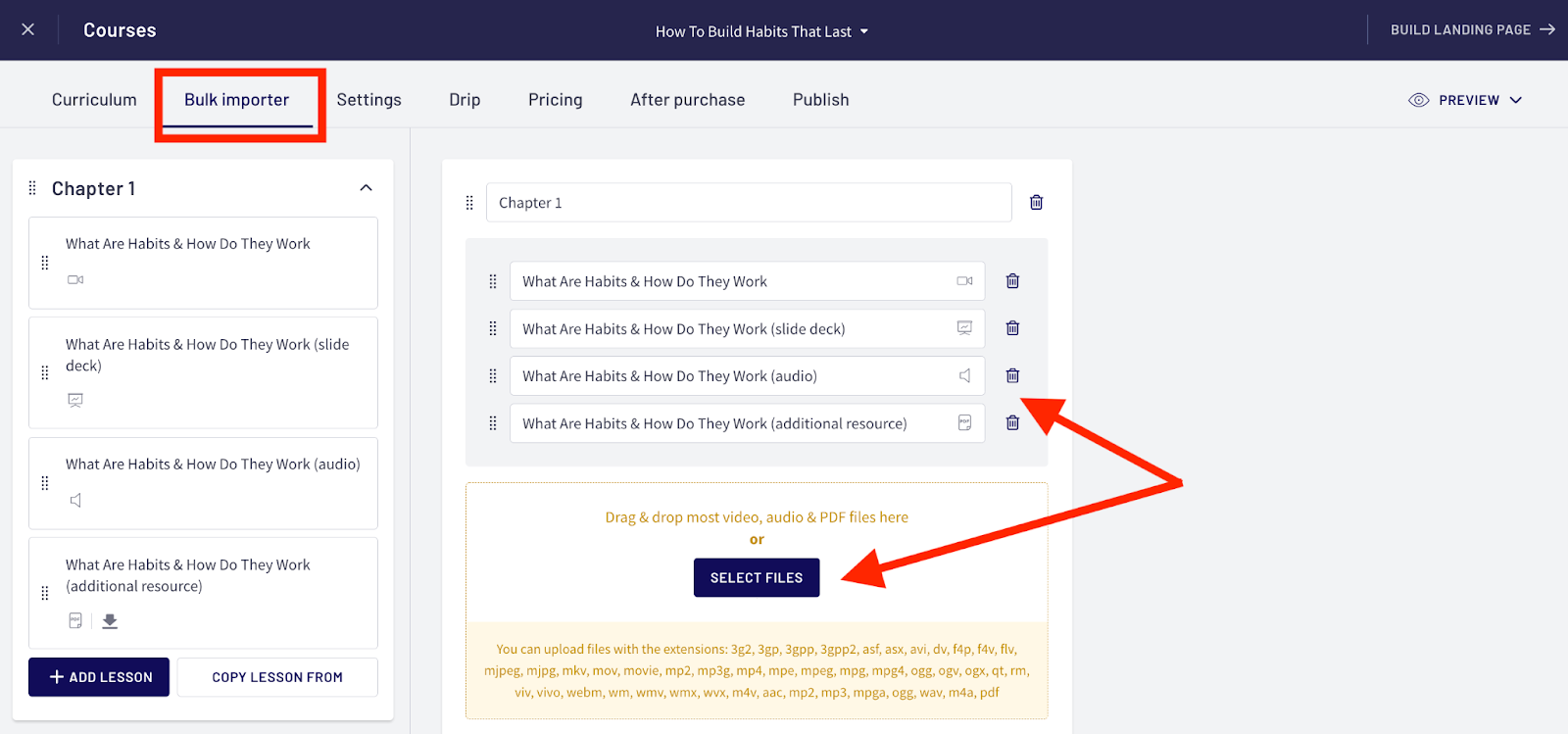Click importer Chapter 1 drag handle
This screenshot has height=734, width=1568.
pyautogui.click(x=469, y=203)
